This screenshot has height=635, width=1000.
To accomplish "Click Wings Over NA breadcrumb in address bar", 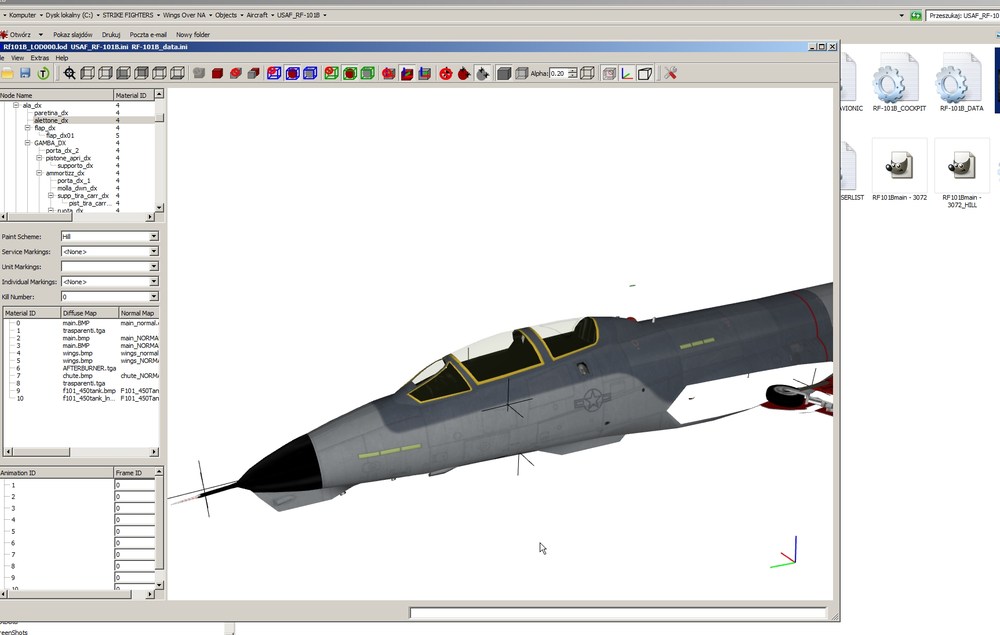I will (184, 15).
